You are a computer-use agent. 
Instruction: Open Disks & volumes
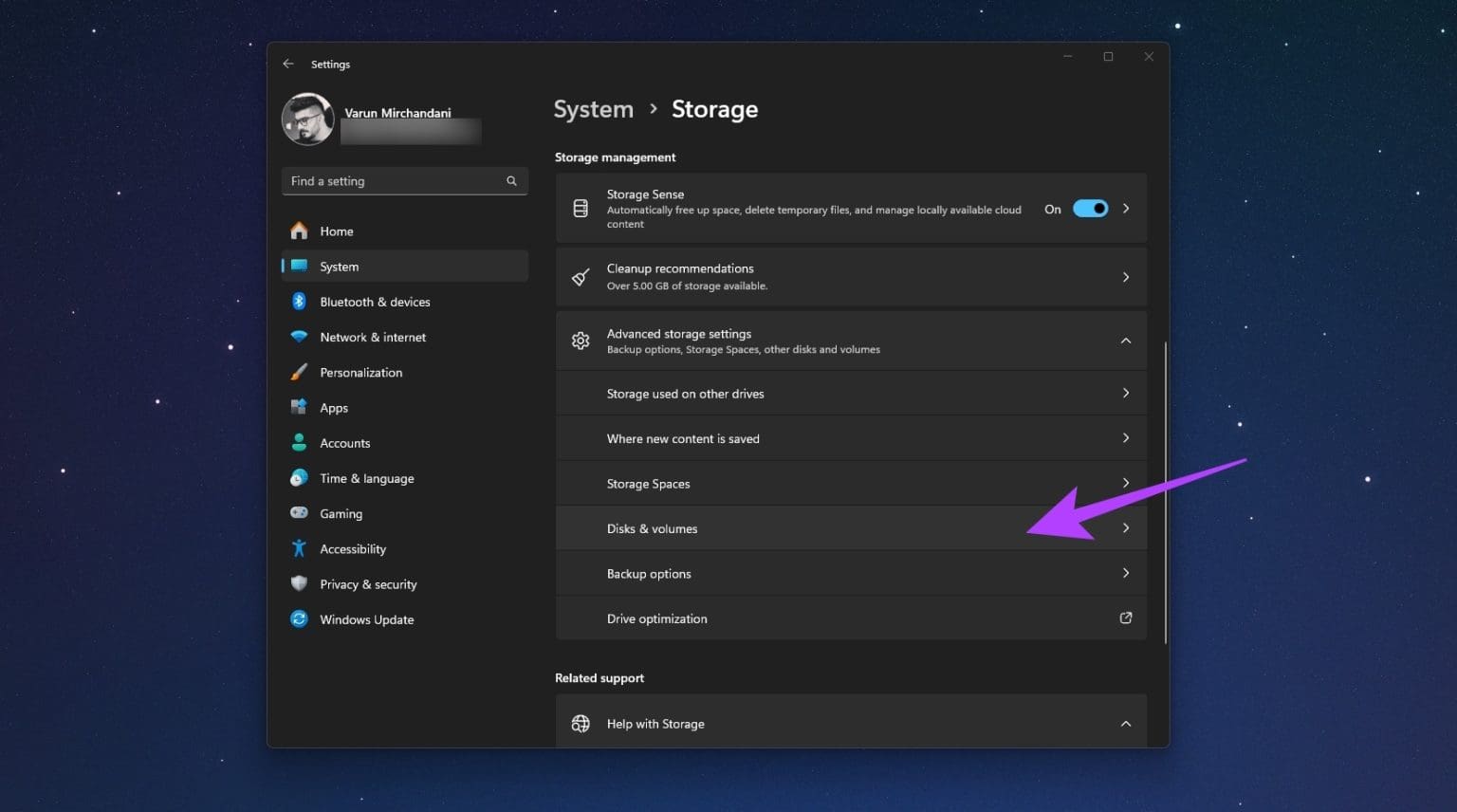(851, 527)
